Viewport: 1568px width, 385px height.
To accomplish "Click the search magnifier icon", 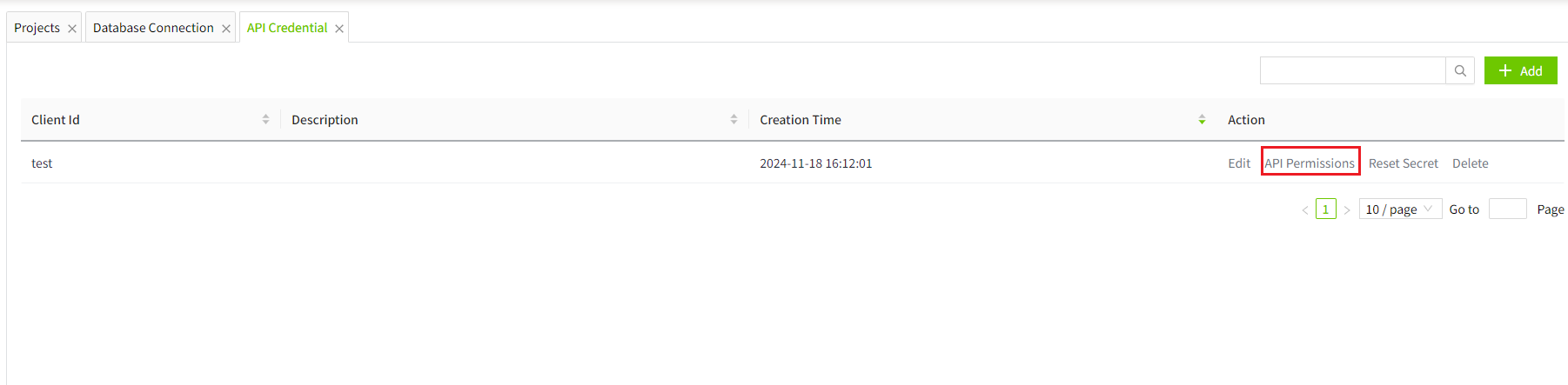I will coord(1460,71).
